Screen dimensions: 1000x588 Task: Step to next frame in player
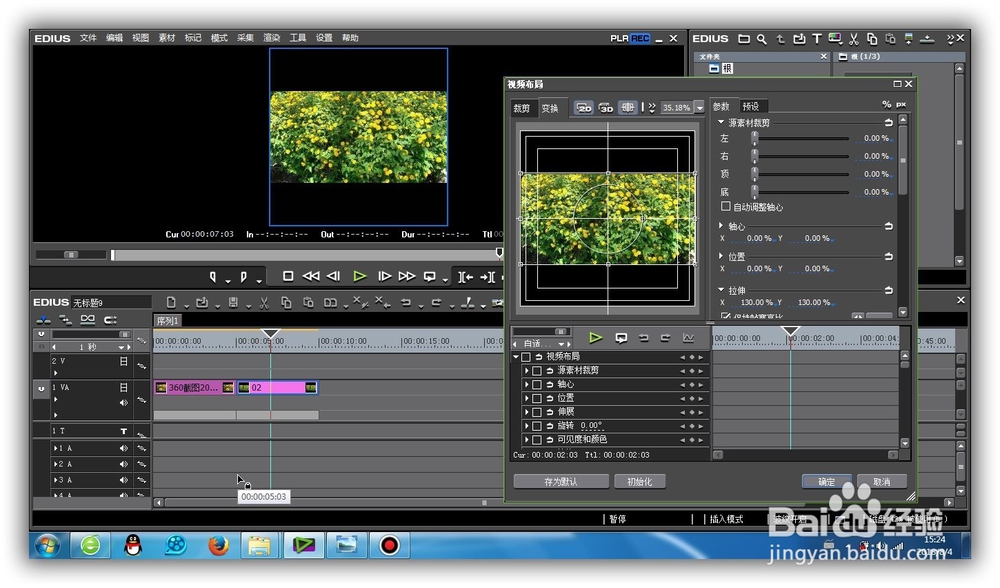385,276
